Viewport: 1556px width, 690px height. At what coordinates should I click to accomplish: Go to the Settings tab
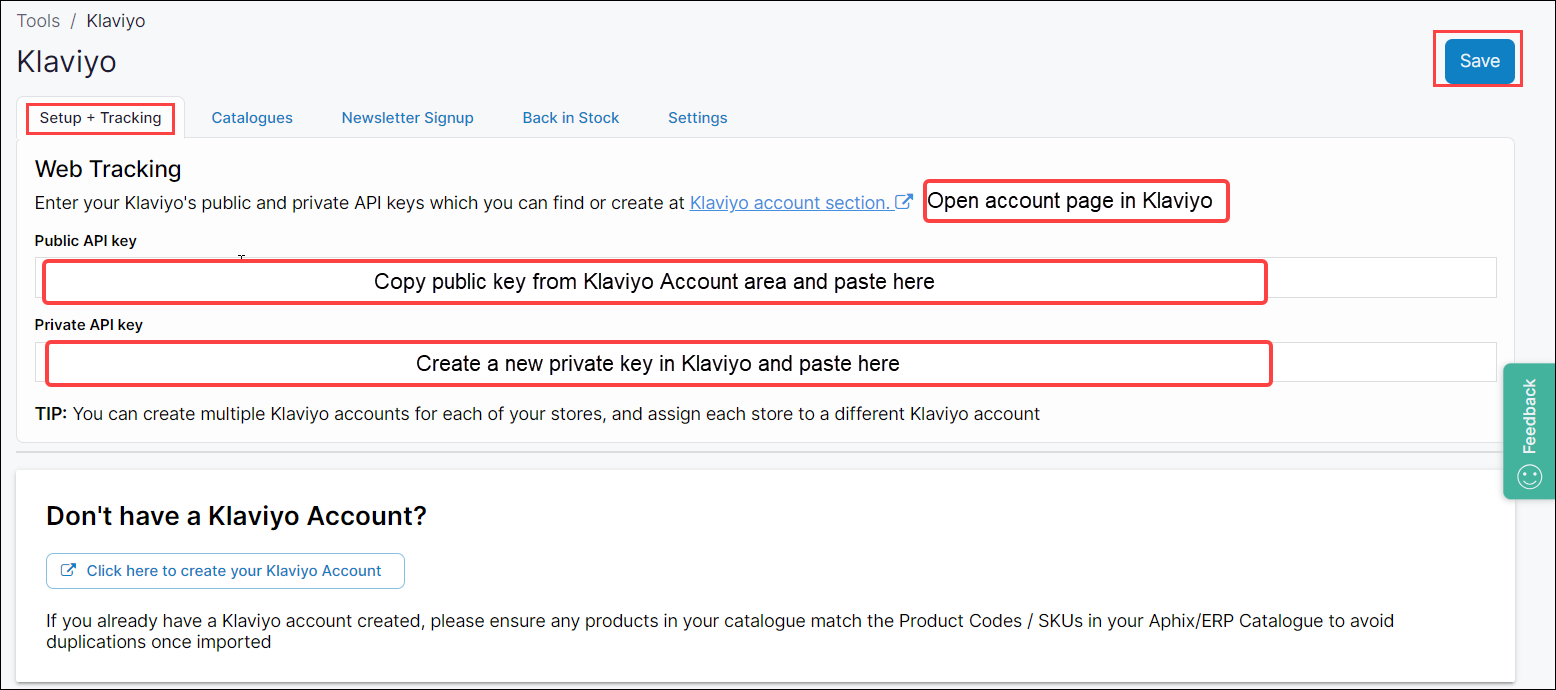(697, 118)
